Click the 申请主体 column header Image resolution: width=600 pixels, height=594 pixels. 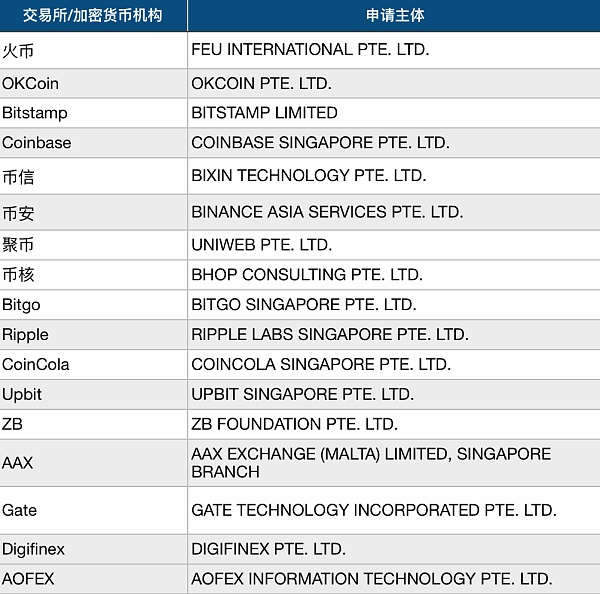(393, 16)
